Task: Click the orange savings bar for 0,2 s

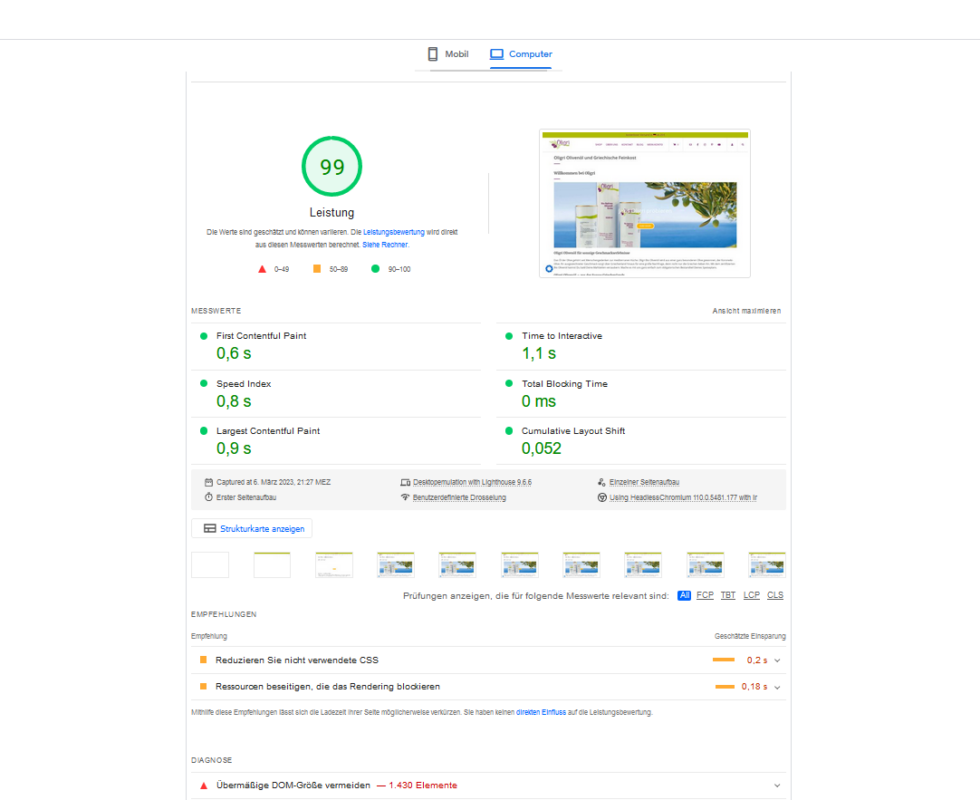Action: [x=724, y=660]
